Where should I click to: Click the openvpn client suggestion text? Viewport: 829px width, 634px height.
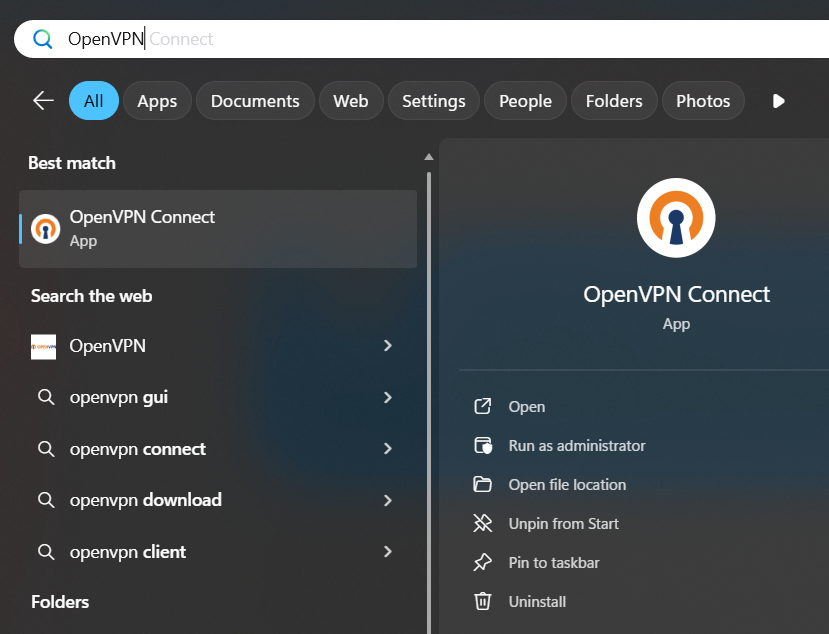pos(127,552)
